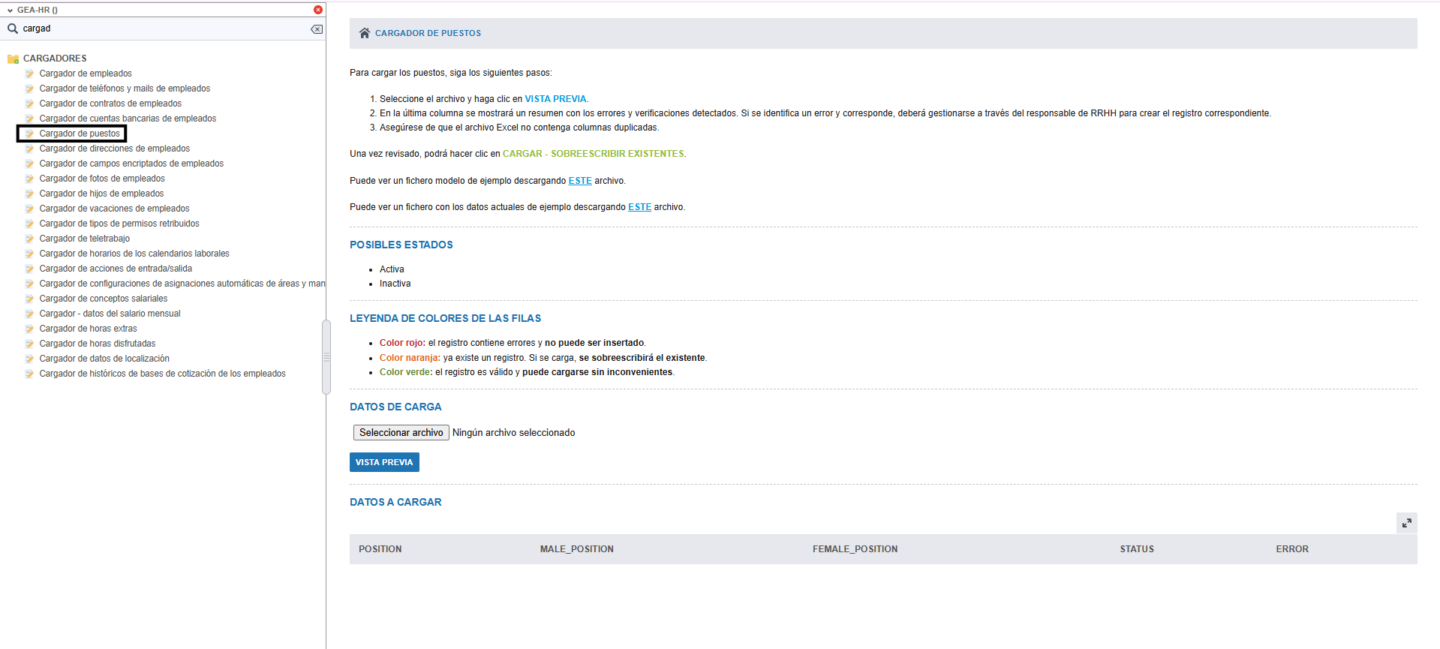Click the sidebar vertical scrollbar handle
Image resolution: width=1440 pixels, height=649 pixels.
click(x=325, y=357)
